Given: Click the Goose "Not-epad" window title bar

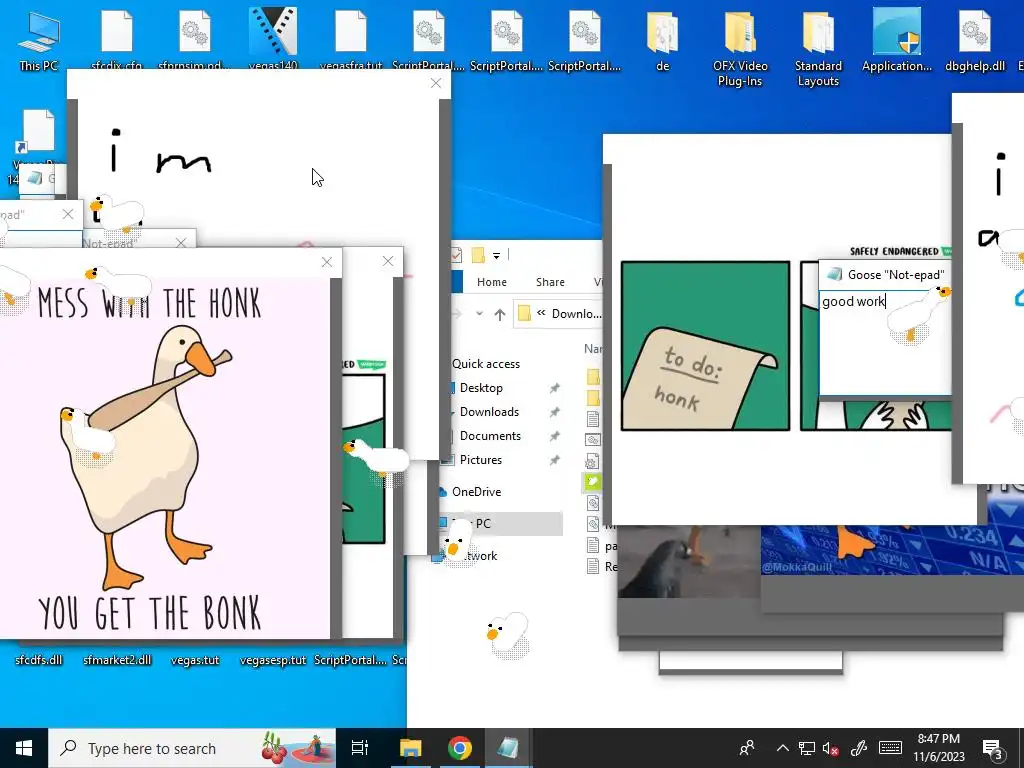Looking at the screenshot, I should 885,275.
